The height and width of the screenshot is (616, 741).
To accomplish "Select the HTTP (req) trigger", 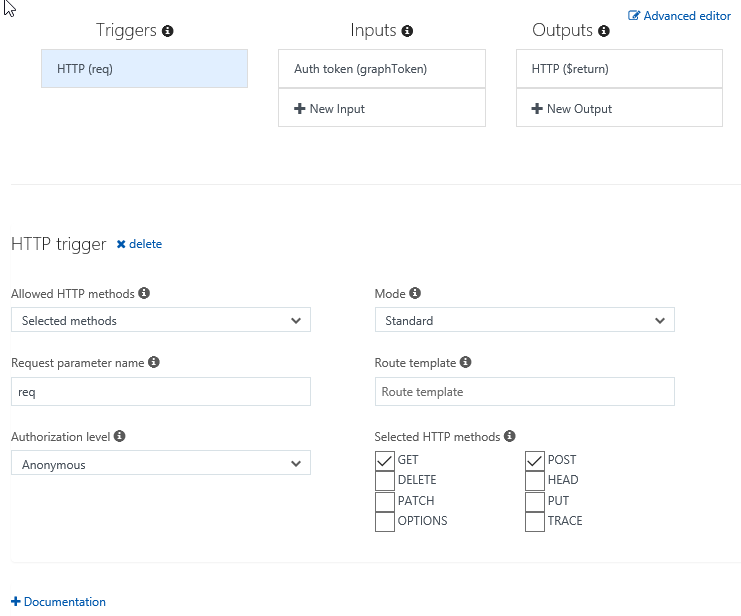I will click(144, 69).
